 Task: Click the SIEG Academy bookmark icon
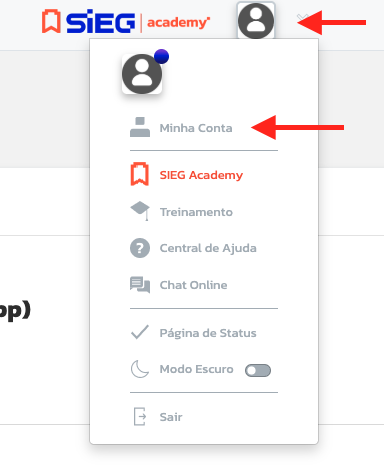point(140,174)
